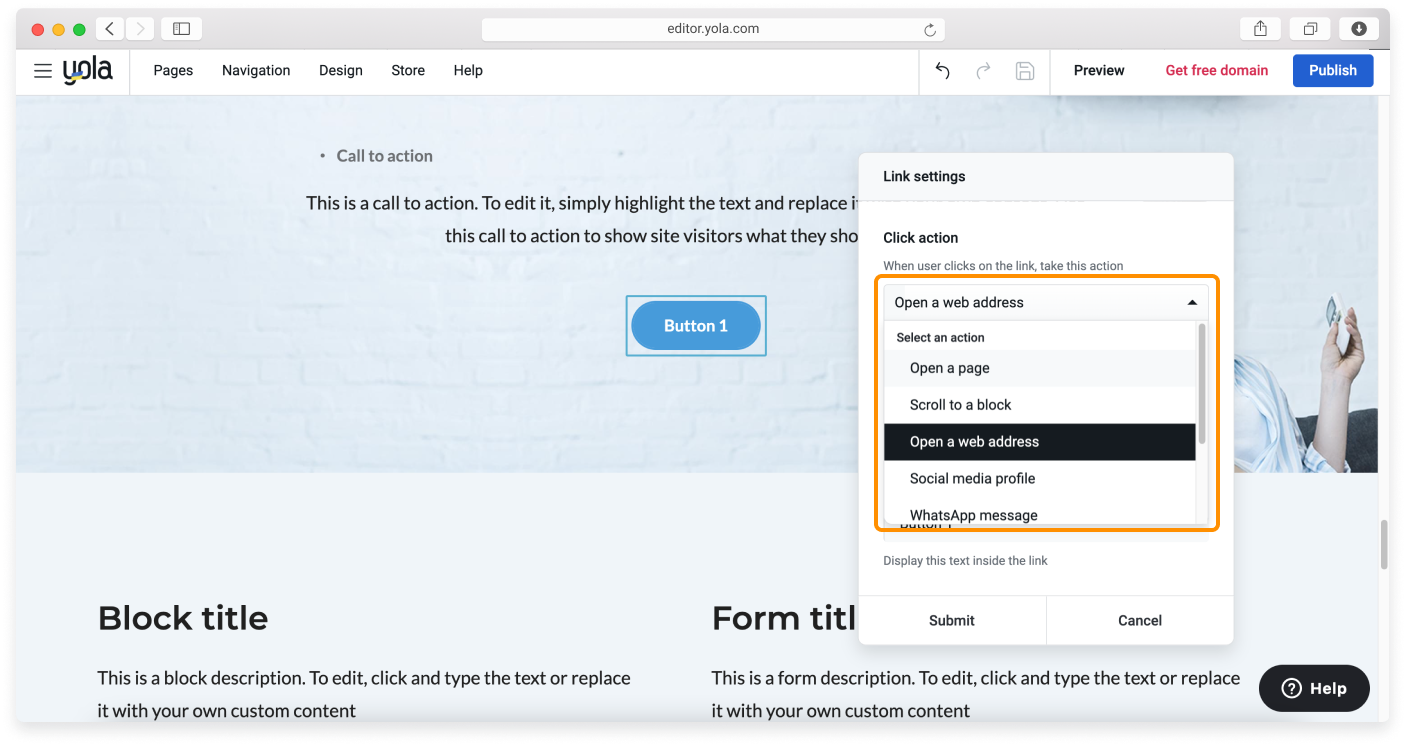Click the blue Publish button
The width and height of the screenshot is (1406, 746).
tap(1332, 70)
